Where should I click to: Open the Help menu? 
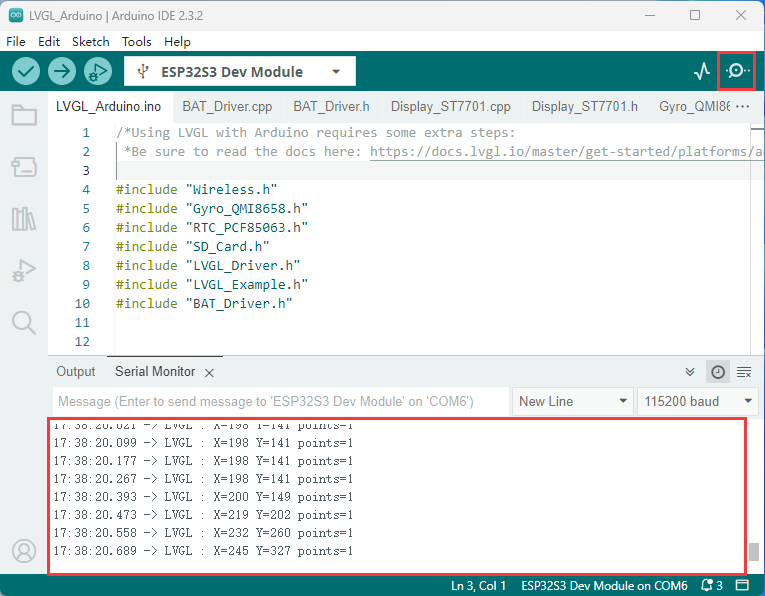click(x=177, y=41)
